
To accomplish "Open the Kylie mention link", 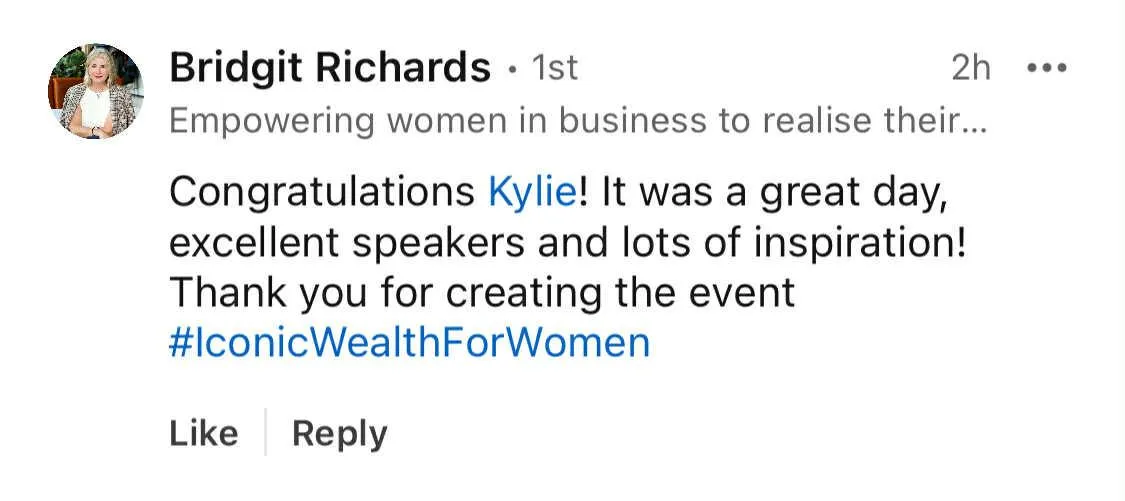I will 532,194.
